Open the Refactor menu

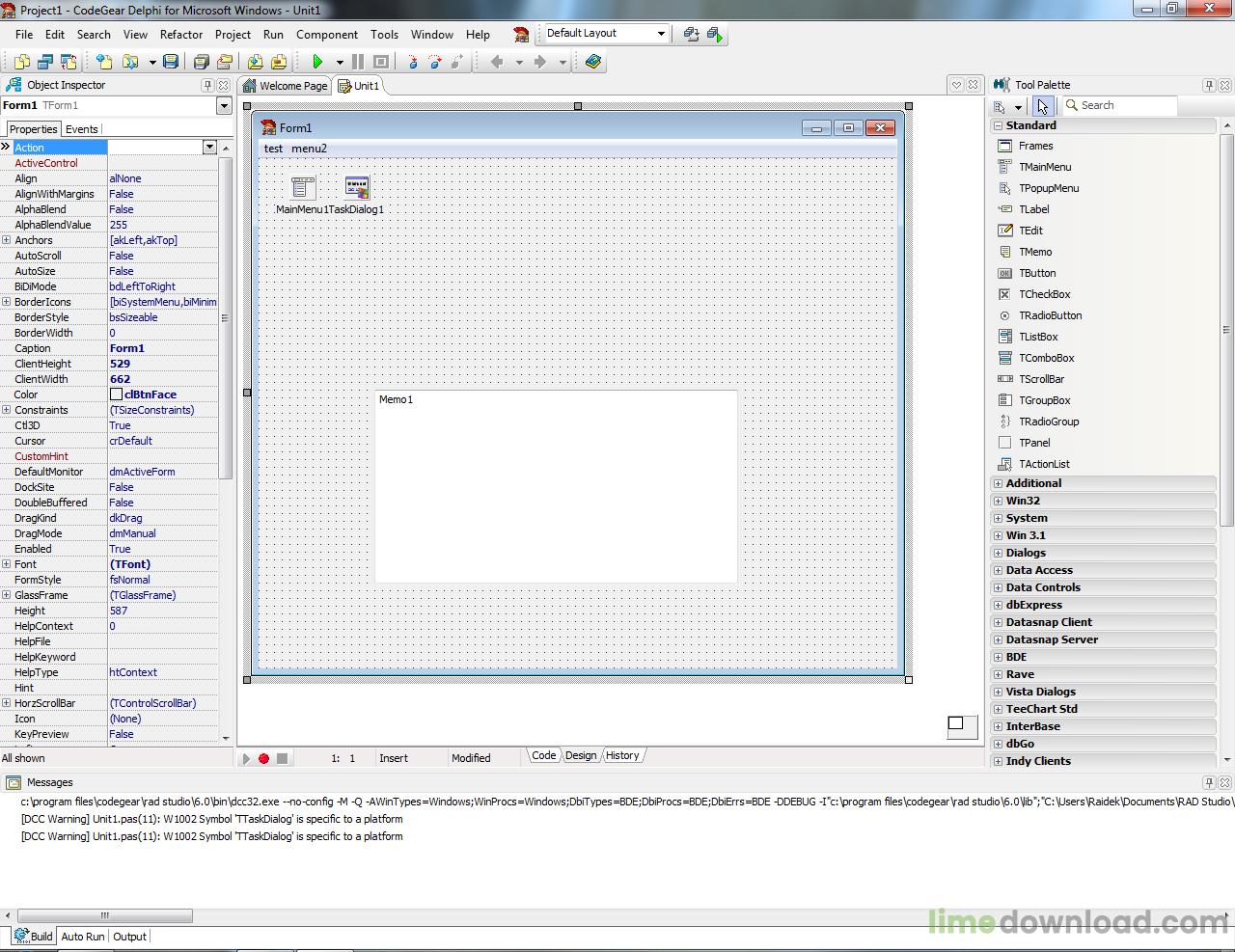click(181, 35)
